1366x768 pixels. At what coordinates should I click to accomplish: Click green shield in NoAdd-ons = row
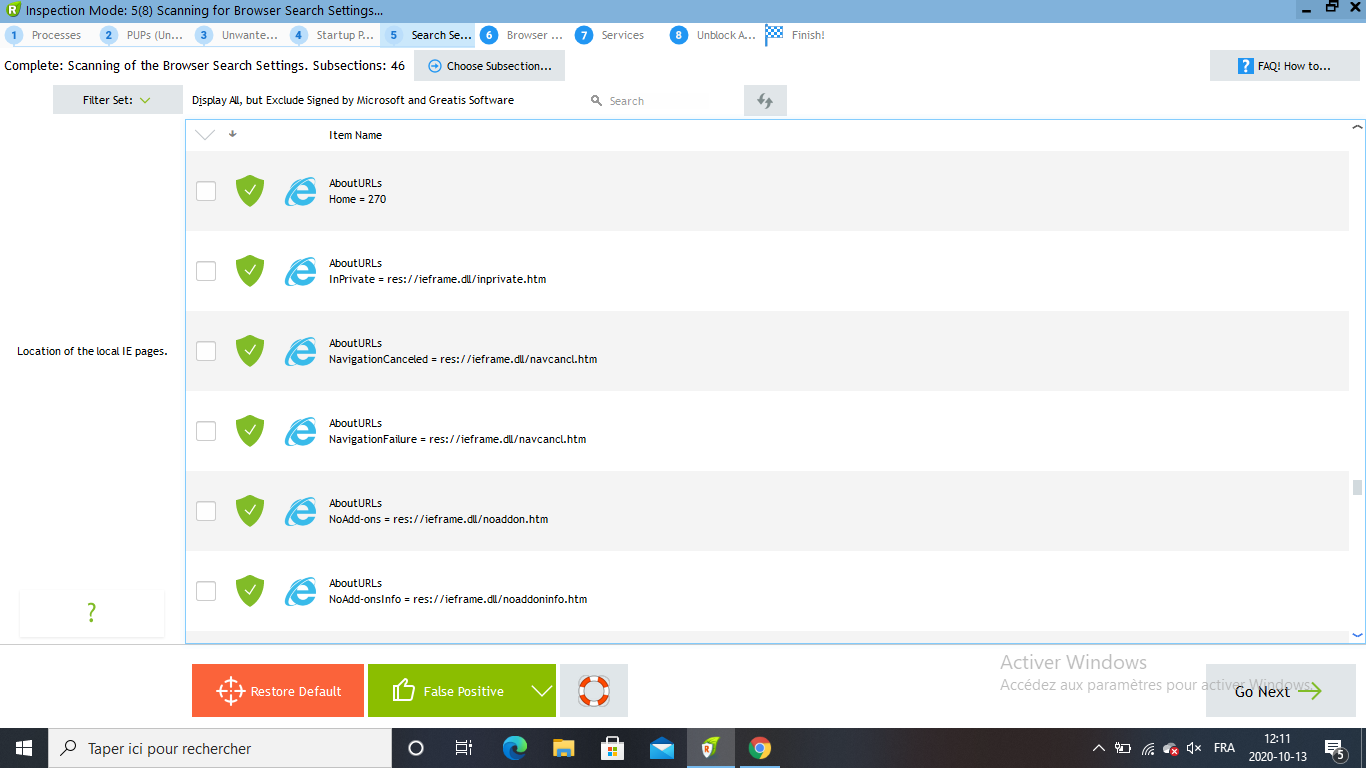coord(249,511)
